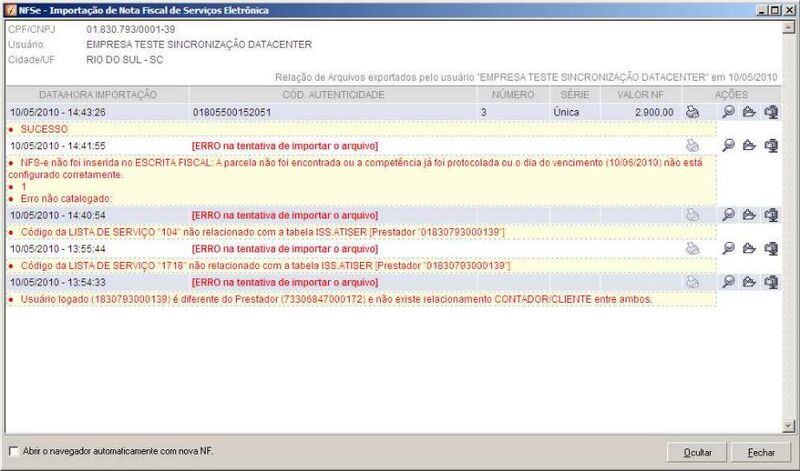
Task: Enable 'Abrir o navegador automaticamente' checkbox
Action: 14,451
